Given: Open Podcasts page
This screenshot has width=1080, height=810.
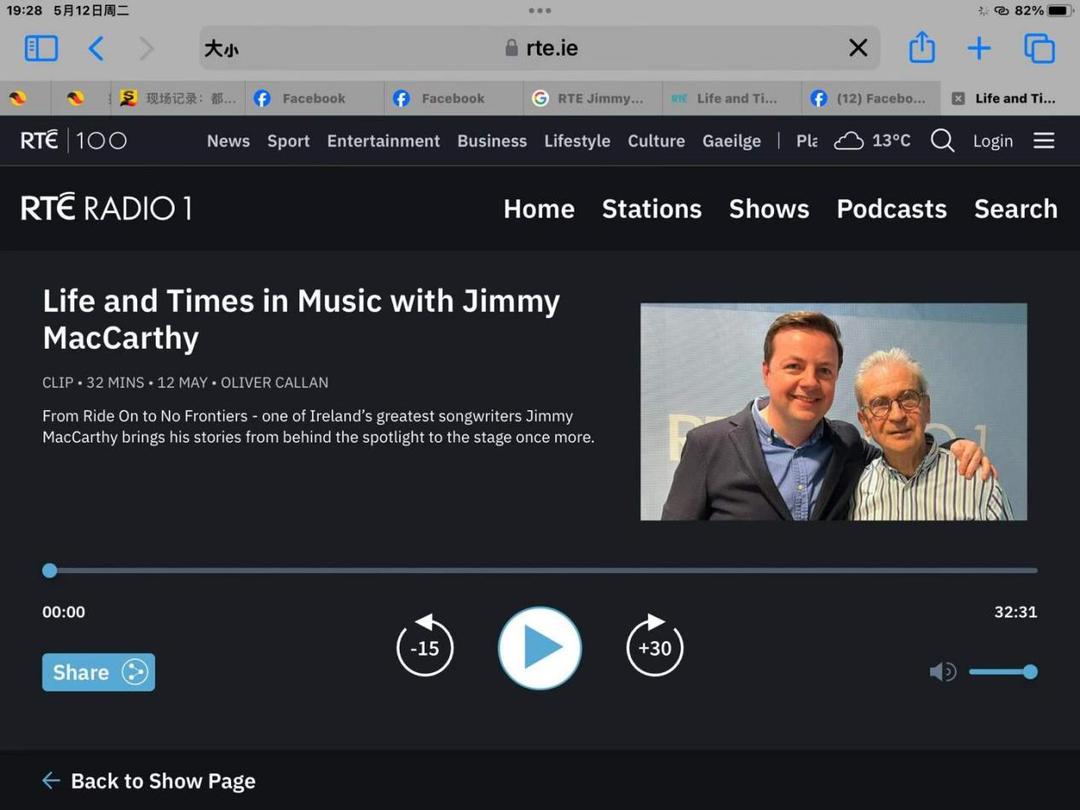Looking at the screenshot, I should (x=891, y=209).
